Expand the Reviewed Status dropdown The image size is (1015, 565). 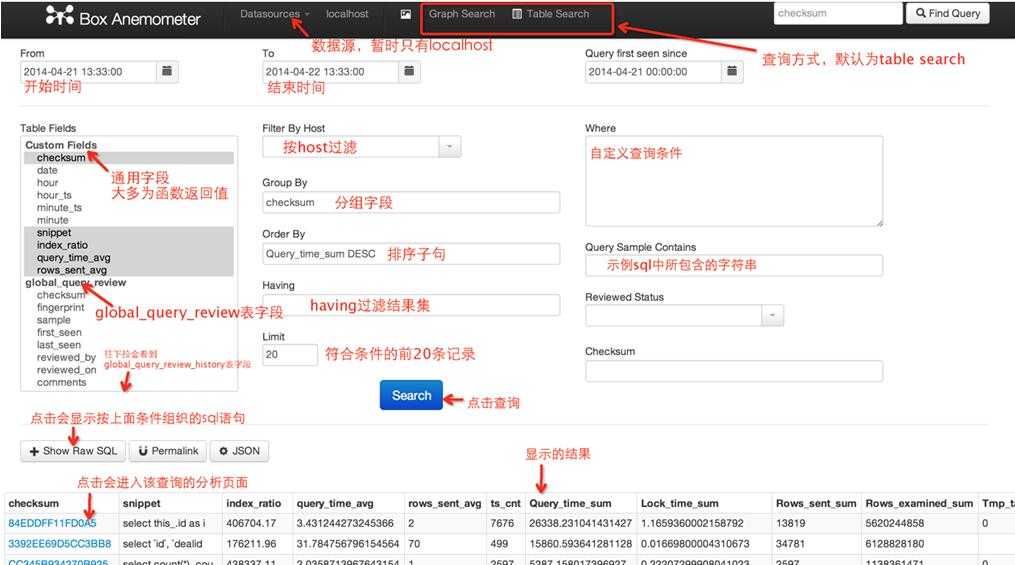[772, 315]
